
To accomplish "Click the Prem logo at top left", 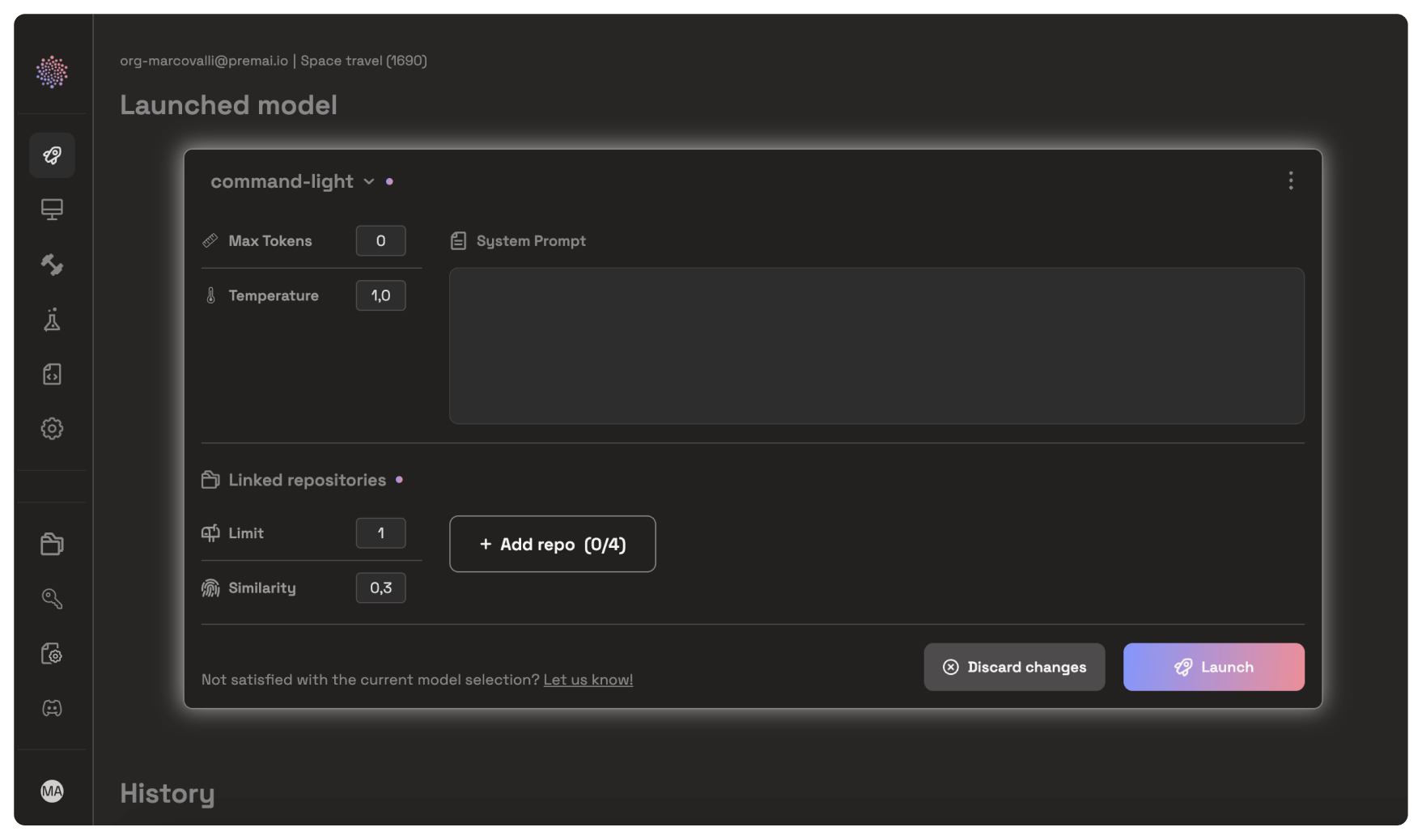I will pyautogui.click(x=52, y=72).
